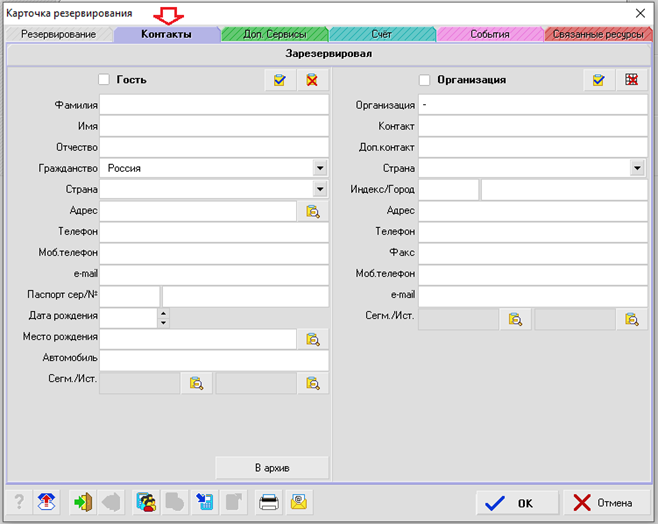Switch to the Доп. Сервисы tab
658x524 pixels.
click(274, 34)
